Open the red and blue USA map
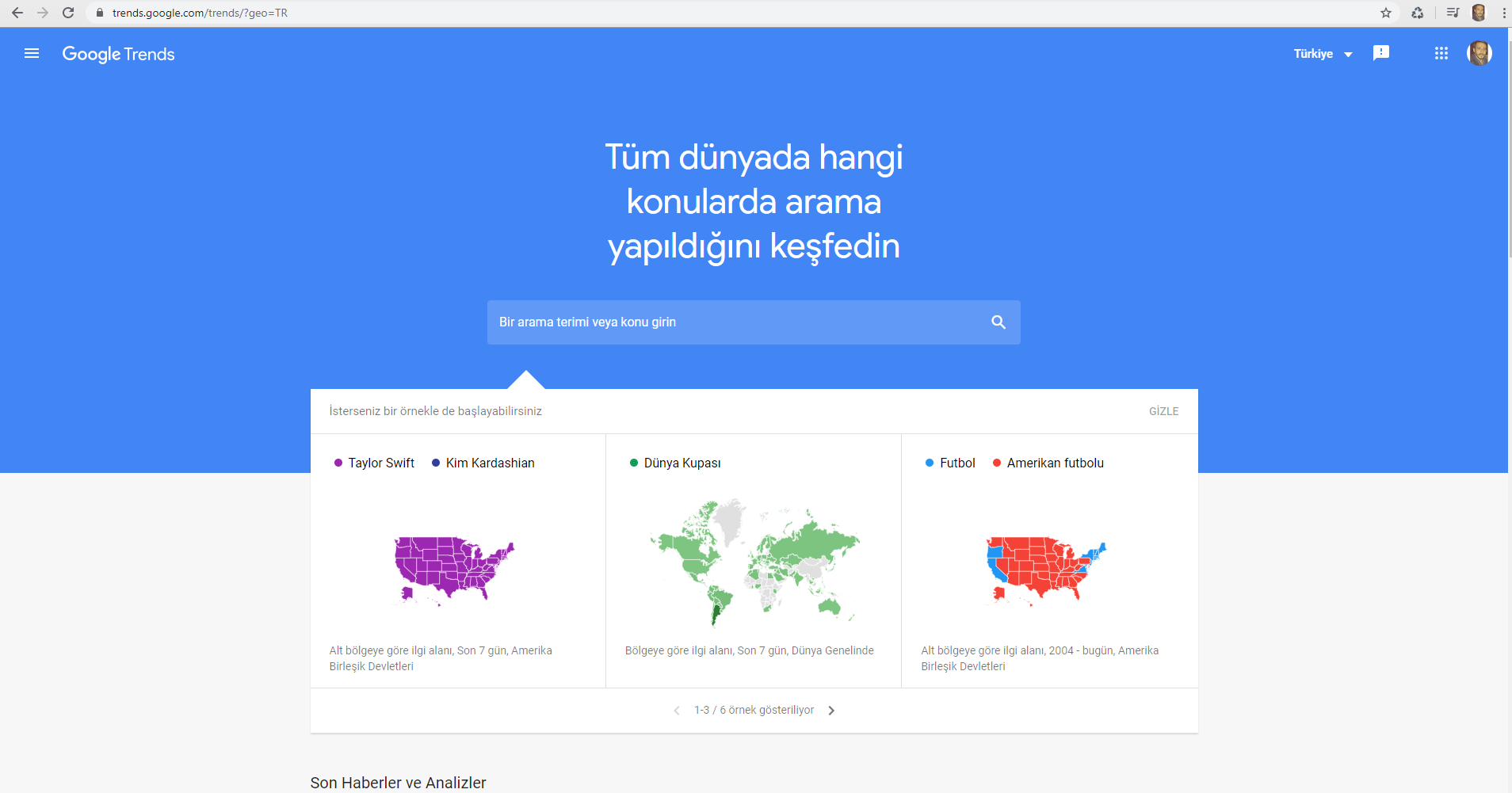Viewport: 1512px width, 793px height. [1046, 570]
